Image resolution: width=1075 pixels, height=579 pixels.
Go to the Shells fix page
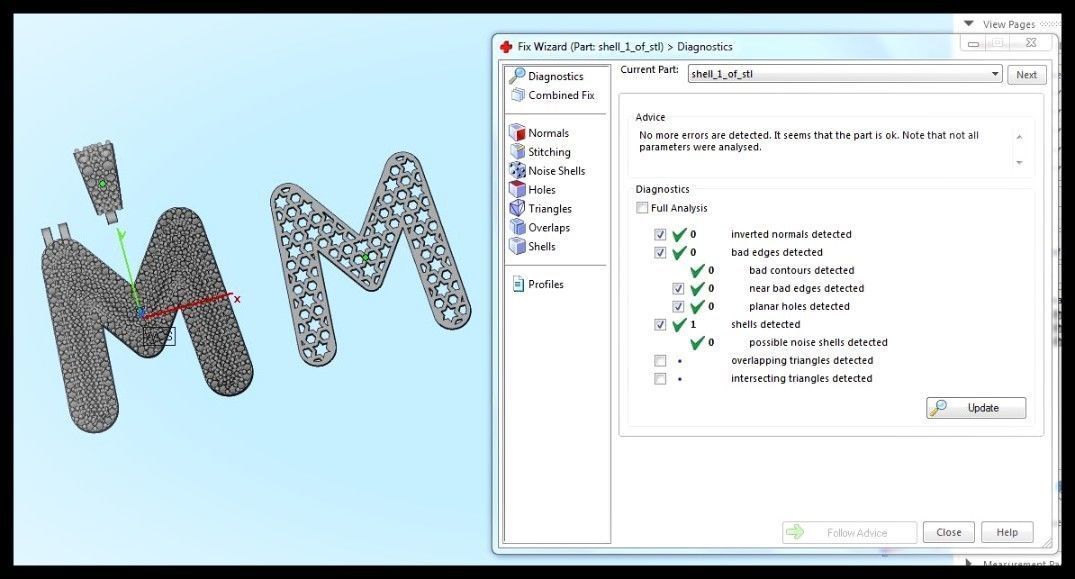tap(541, 246)
